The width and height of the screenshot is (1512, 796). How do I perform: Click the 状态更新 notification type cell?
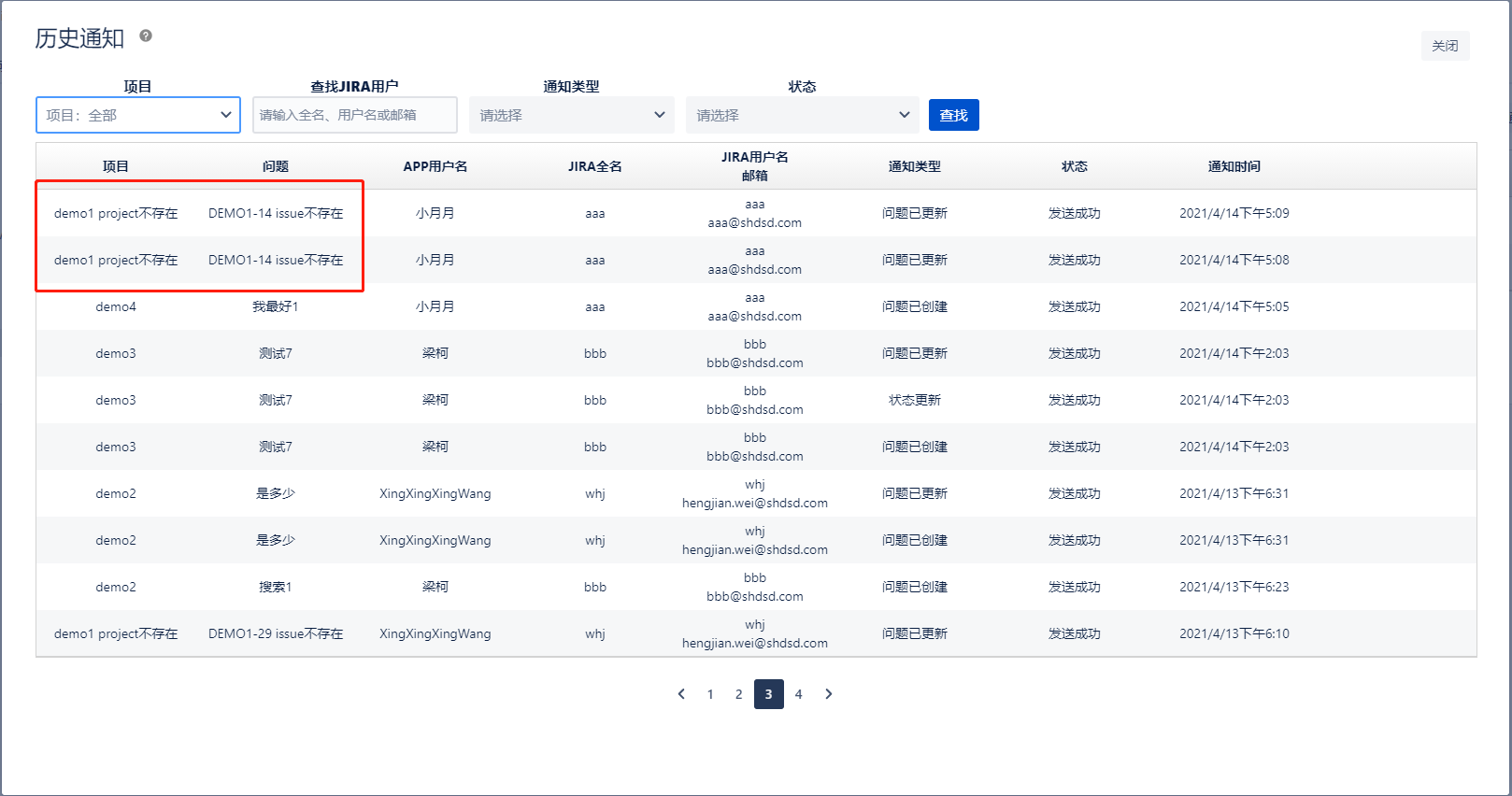pyautogui.click(x=914, y=400)
